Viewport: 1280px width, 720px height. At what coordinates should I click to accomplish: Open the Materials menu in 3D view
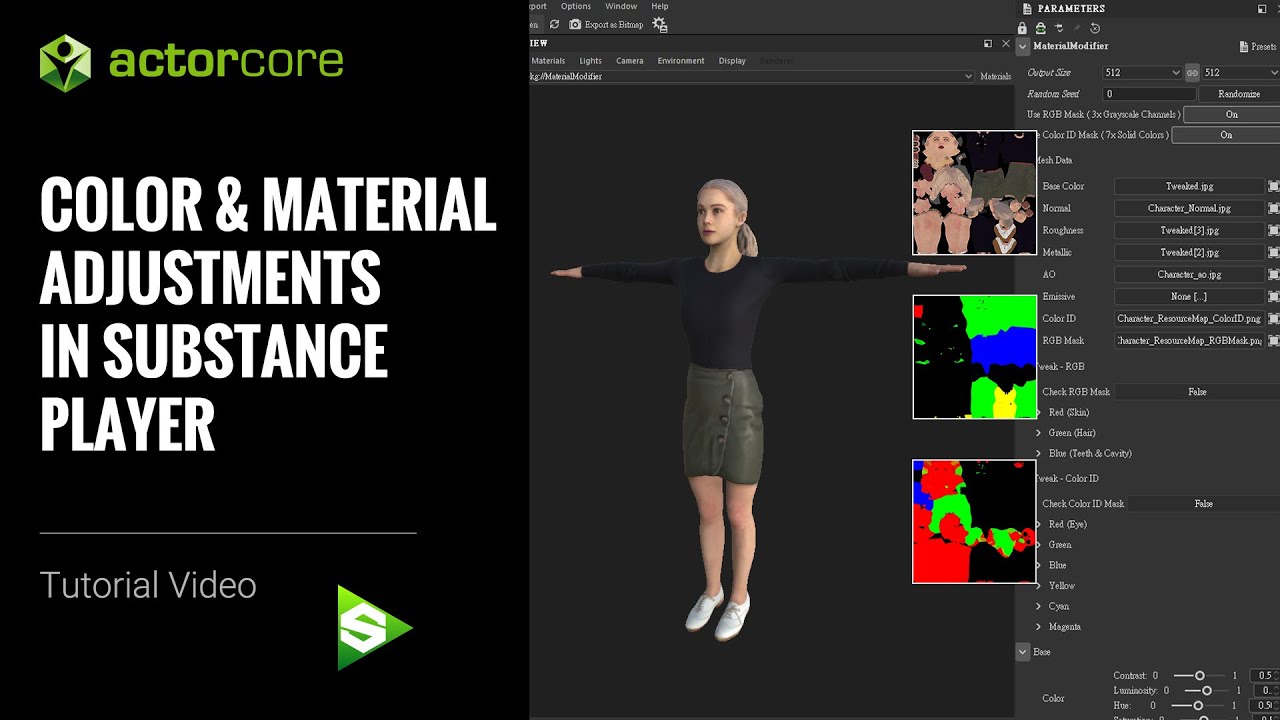coord(548,61)
